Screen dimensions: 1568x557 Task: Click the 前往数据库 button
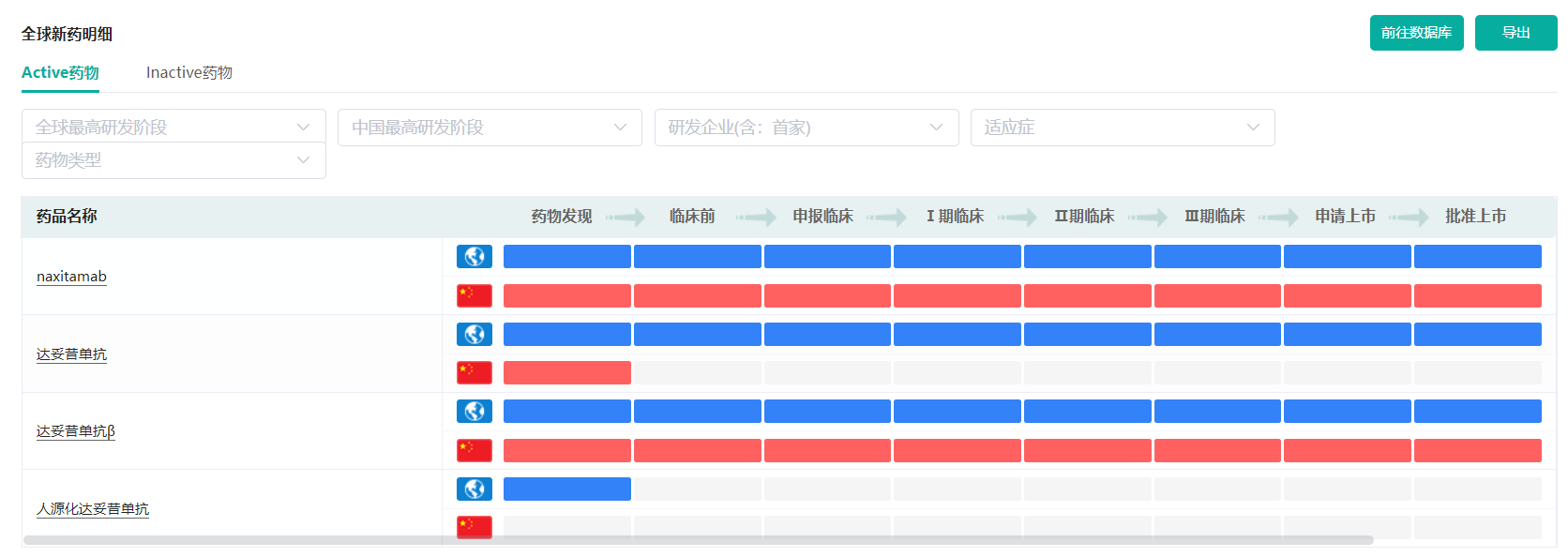tap(1416, 33)
